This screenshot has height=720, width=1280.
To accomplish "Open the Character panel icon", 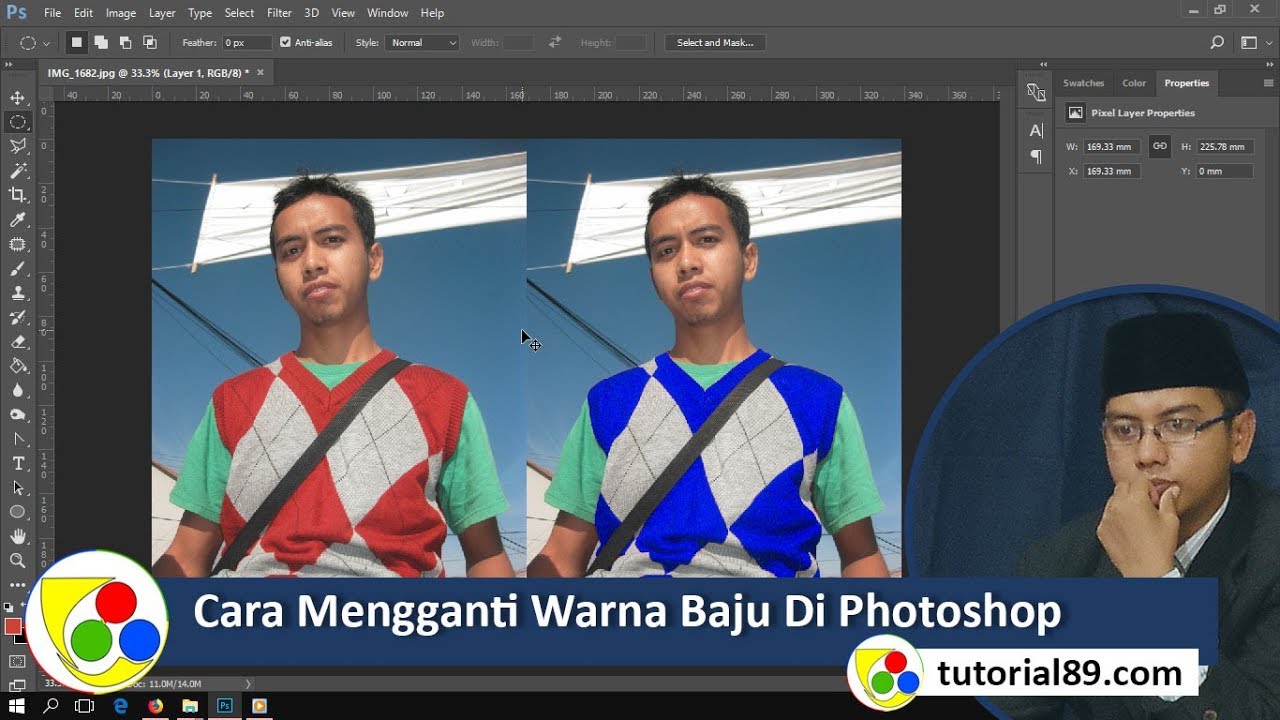I will coord(1036,131).
